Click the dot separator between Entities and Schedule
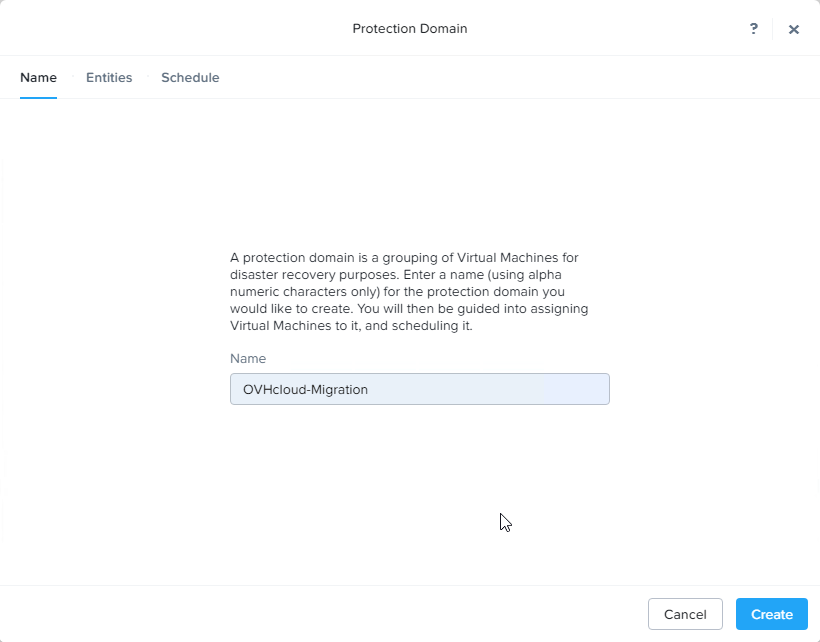Image resolution: width=820 pixels, height=642 pixels. pyautogui.click(x=148, y=76)
